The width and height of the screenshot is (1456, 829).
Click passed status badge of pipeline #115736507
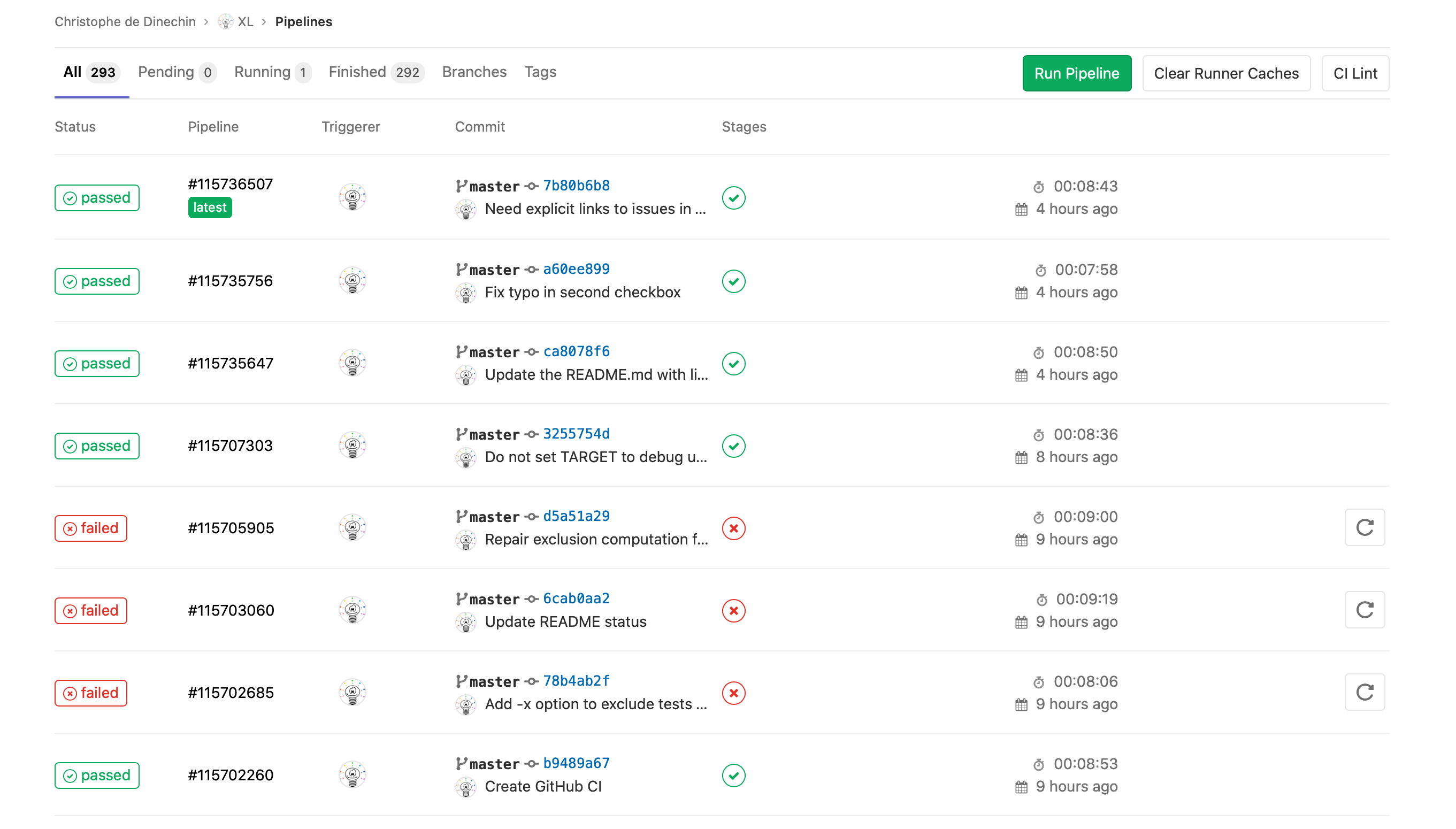[x=97, y=197]
